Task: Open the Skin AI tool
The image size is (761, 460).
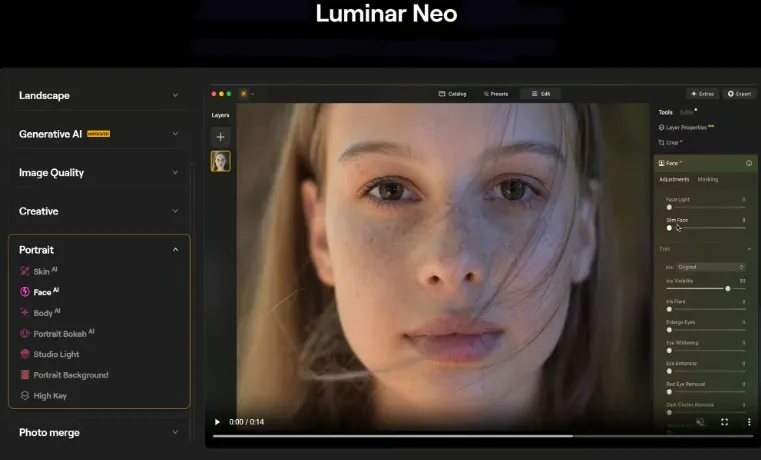Action: click(39, 271)
